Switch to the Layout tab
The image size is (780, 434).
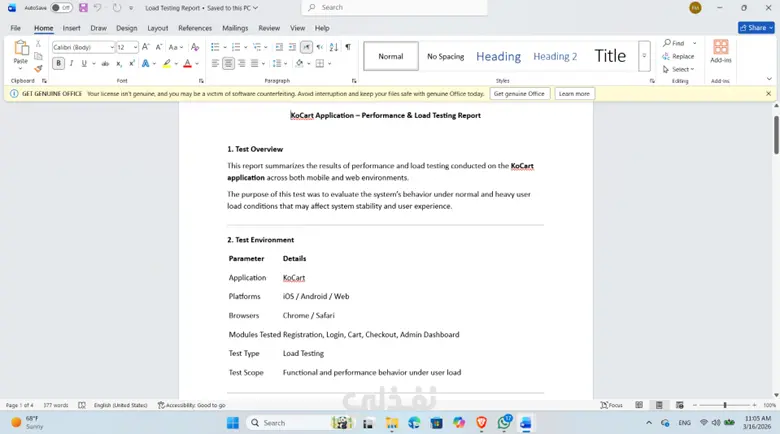pos(158,28)
